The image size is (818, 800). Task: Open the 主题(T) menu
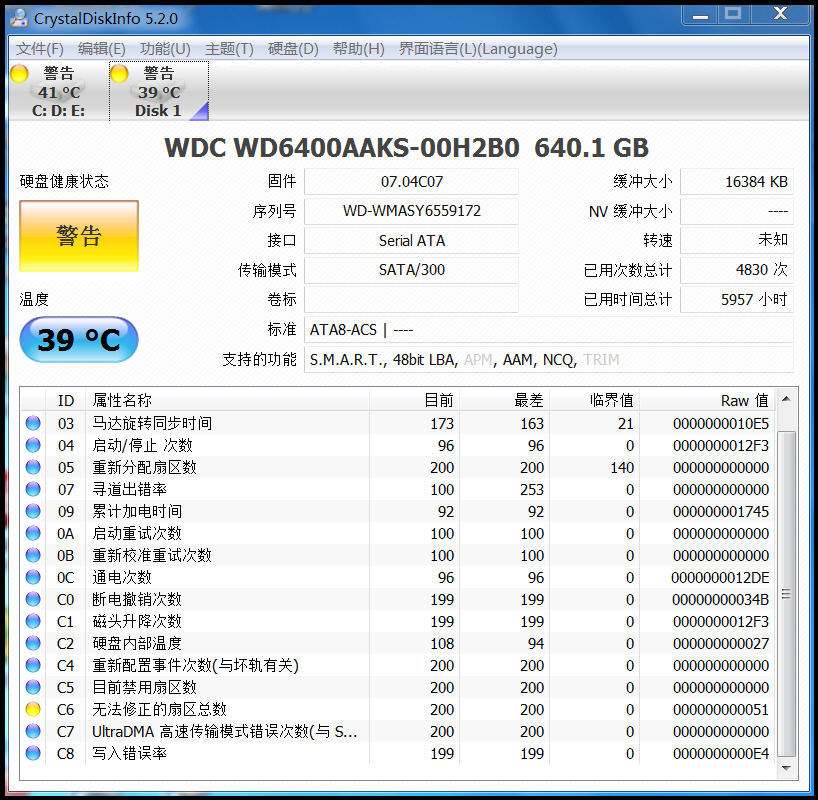(229, 49)
